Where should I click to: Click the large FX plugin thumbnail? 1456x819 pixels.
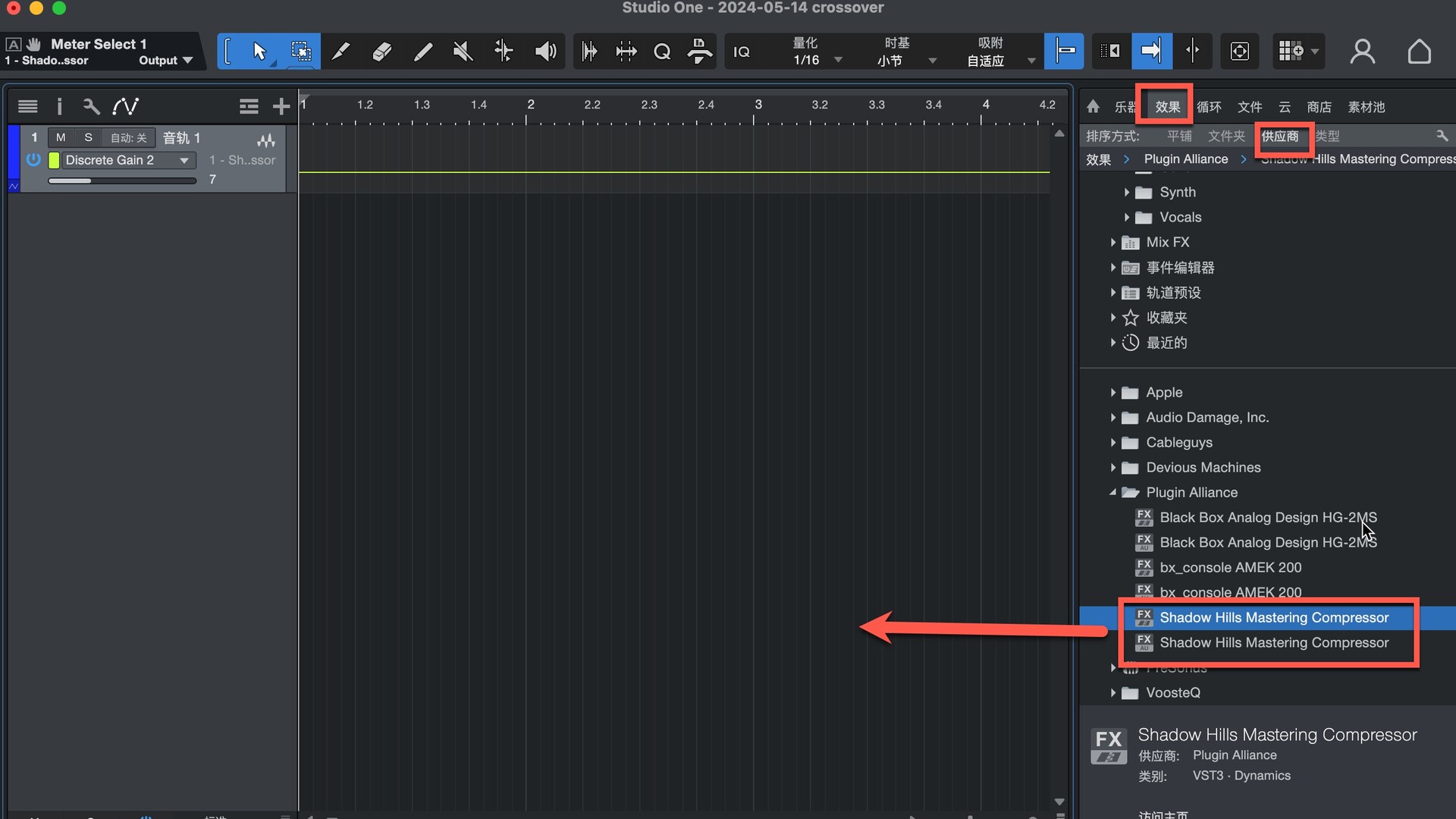click(x=1109, y=745)
